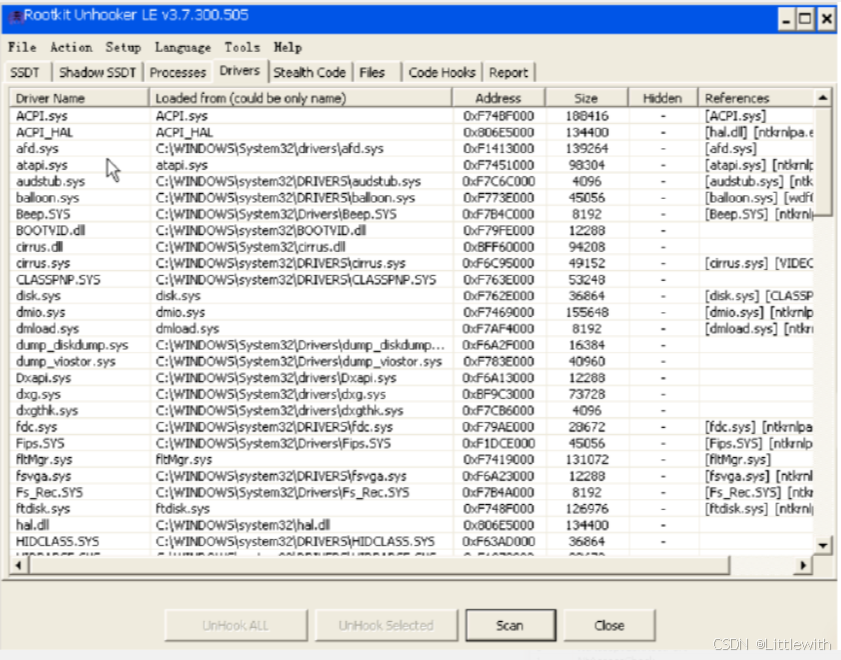This screenshot has width=841, height=660.
Task: Switch to the Code Hooks tab
Action: (442, 72)
